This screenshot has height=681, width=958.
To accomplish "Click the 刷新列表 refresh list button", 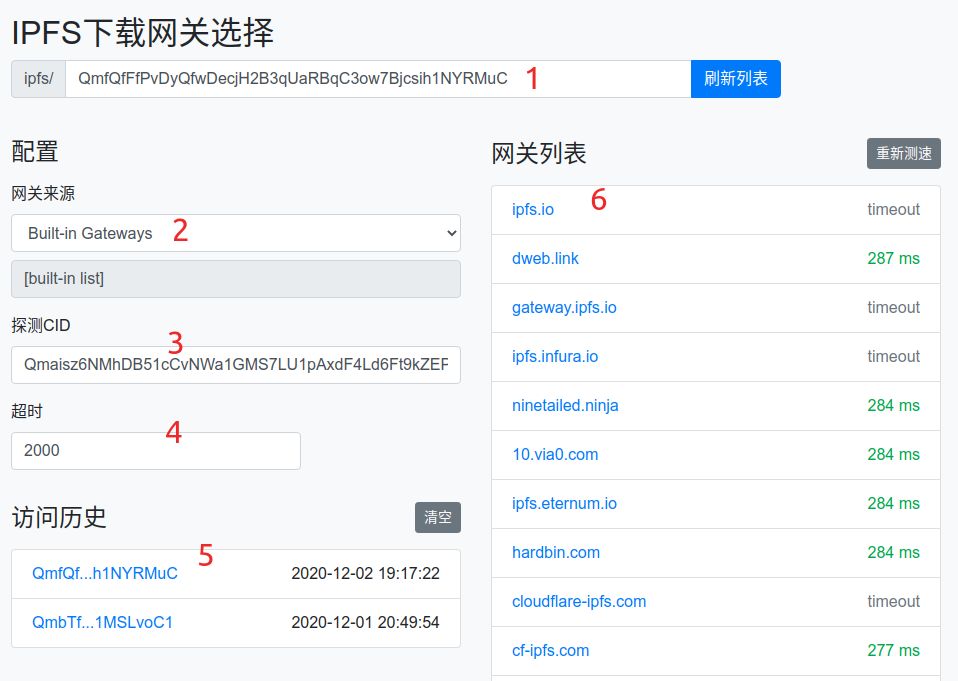I will pos(736,79).
